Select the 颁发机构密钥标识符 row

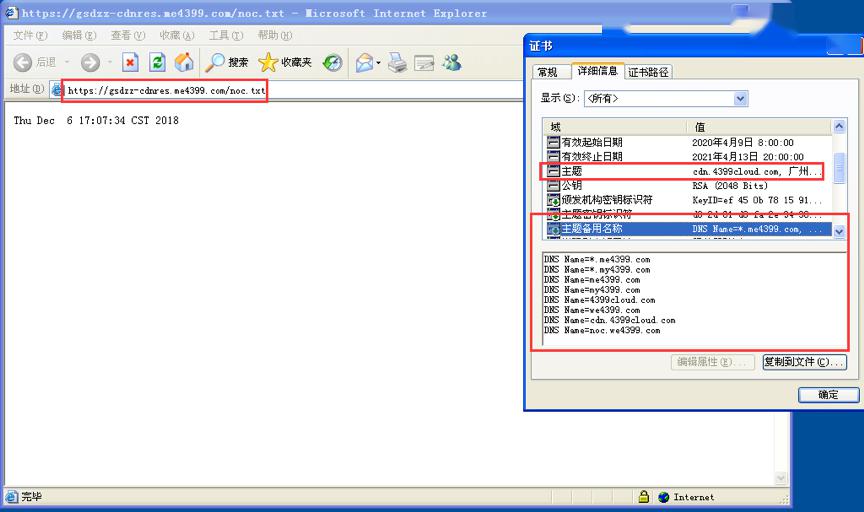tap(688, 200)
